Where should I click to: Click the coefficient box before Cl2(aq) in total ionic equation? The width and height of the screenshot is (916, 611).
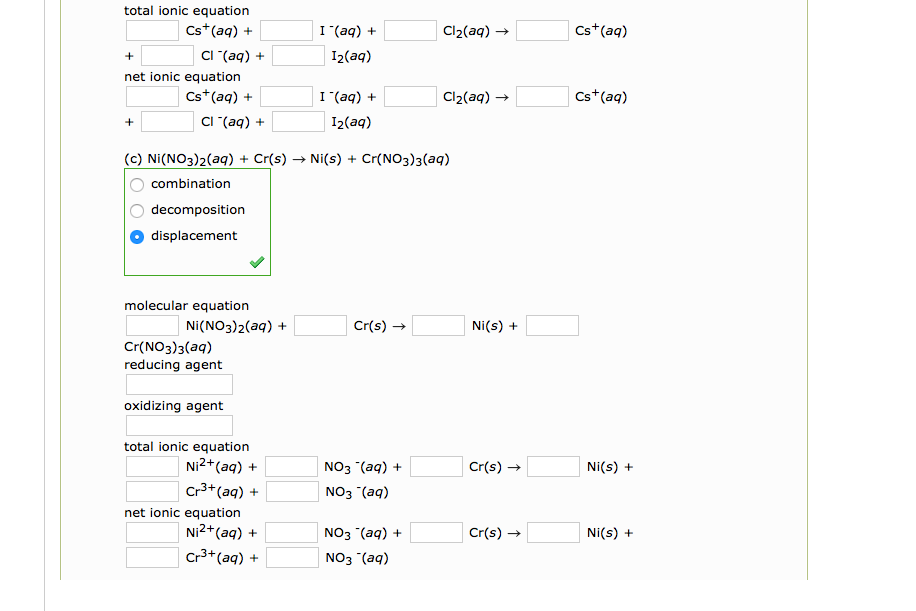409,30
